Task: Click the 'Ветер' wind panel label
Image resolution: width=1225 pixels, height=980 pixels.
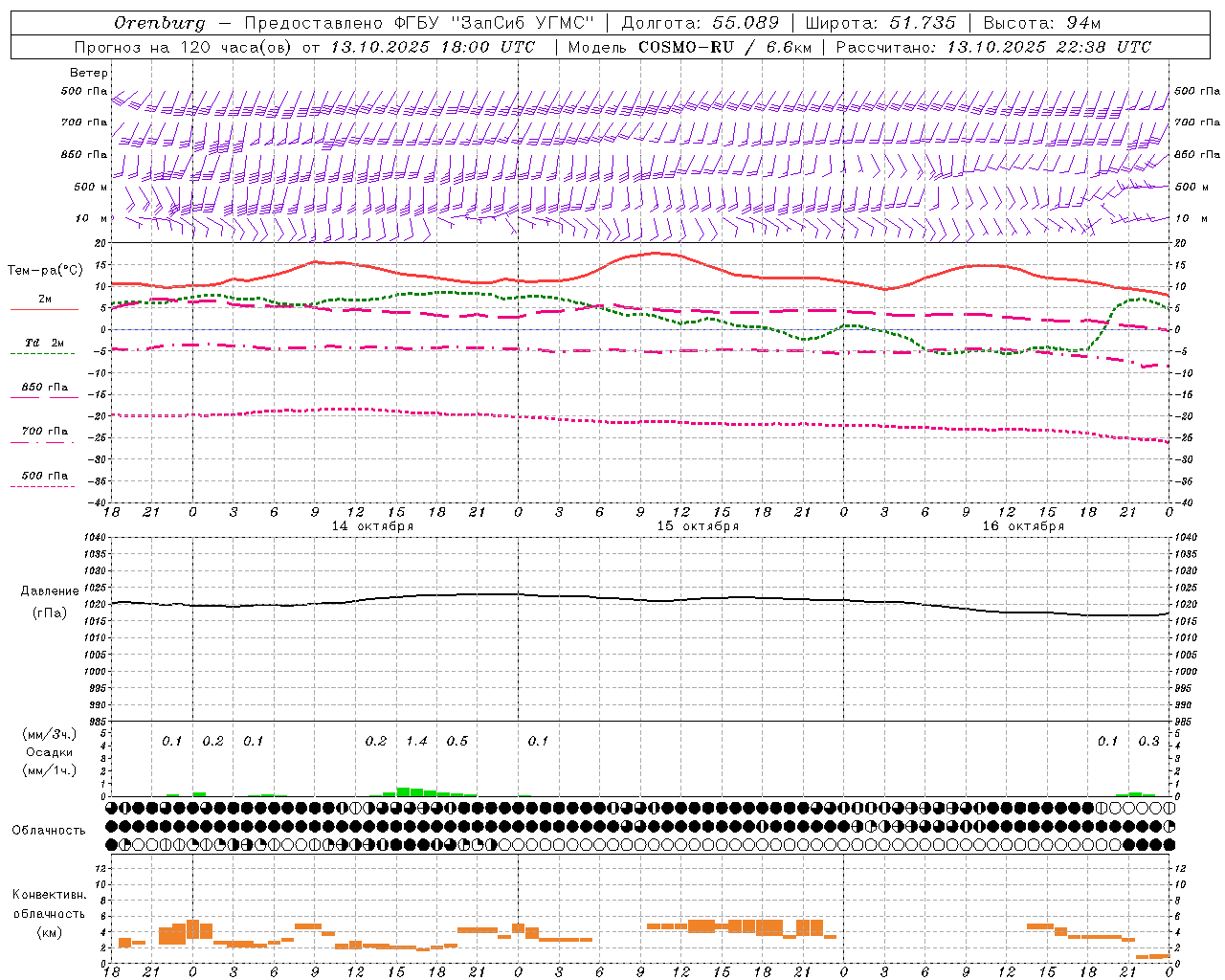Action: point(89,73)
